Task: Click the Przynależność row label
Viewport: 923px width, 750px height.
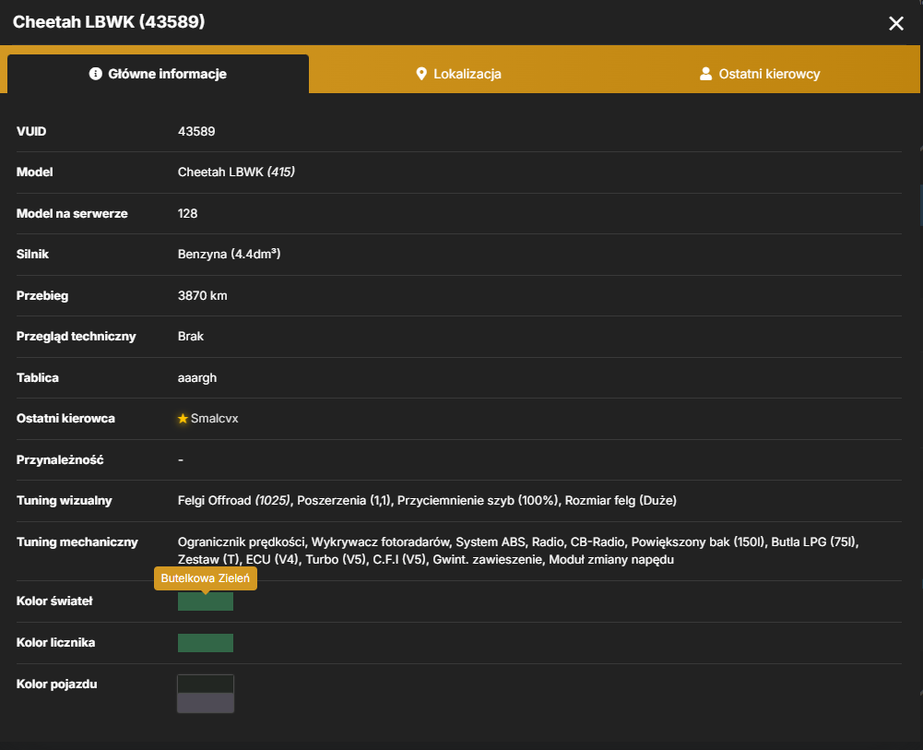Action: [60, 460]
